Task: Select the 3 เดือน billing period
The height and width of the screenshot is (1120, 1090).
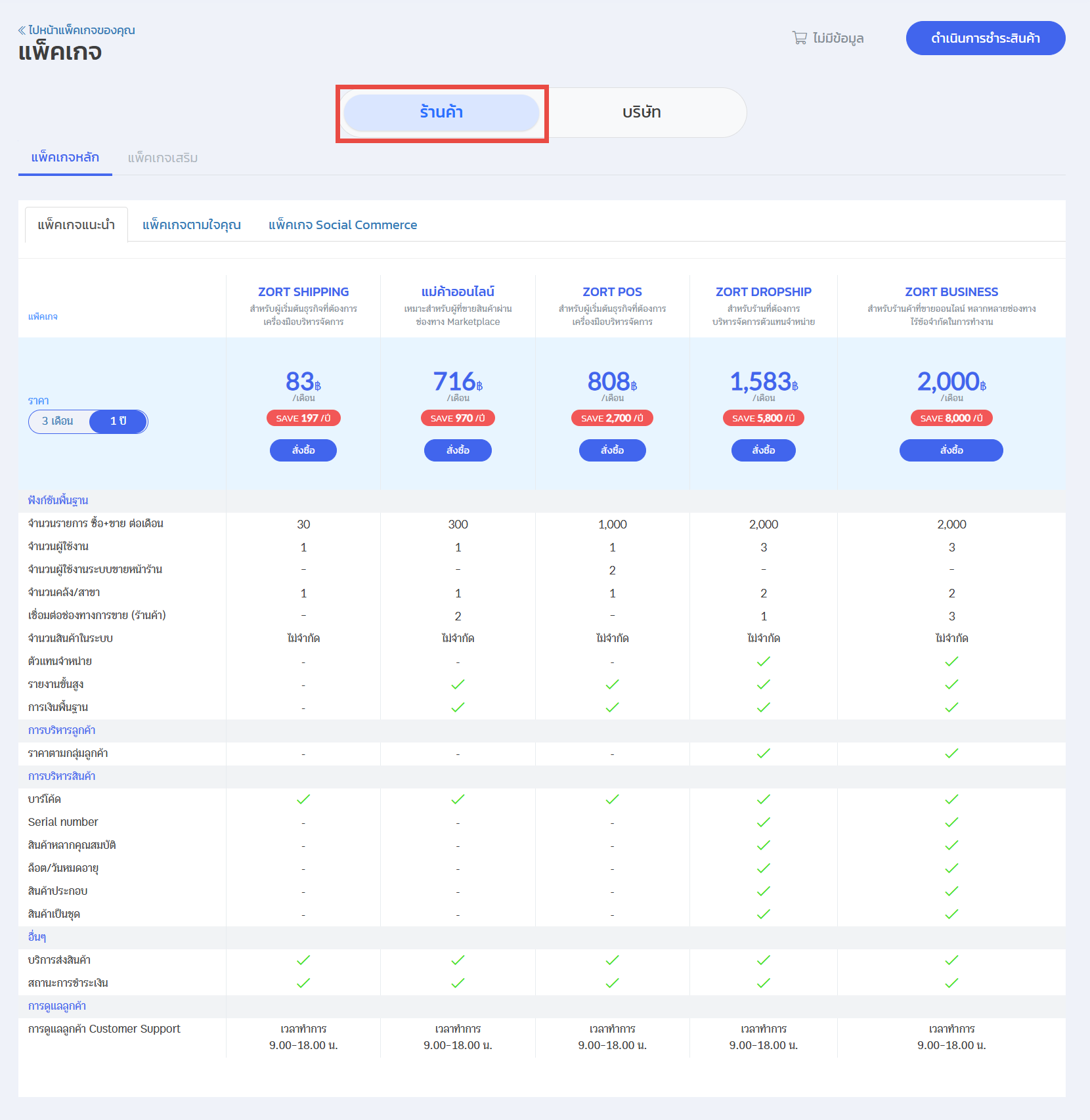Action: (x=58, y=421)
